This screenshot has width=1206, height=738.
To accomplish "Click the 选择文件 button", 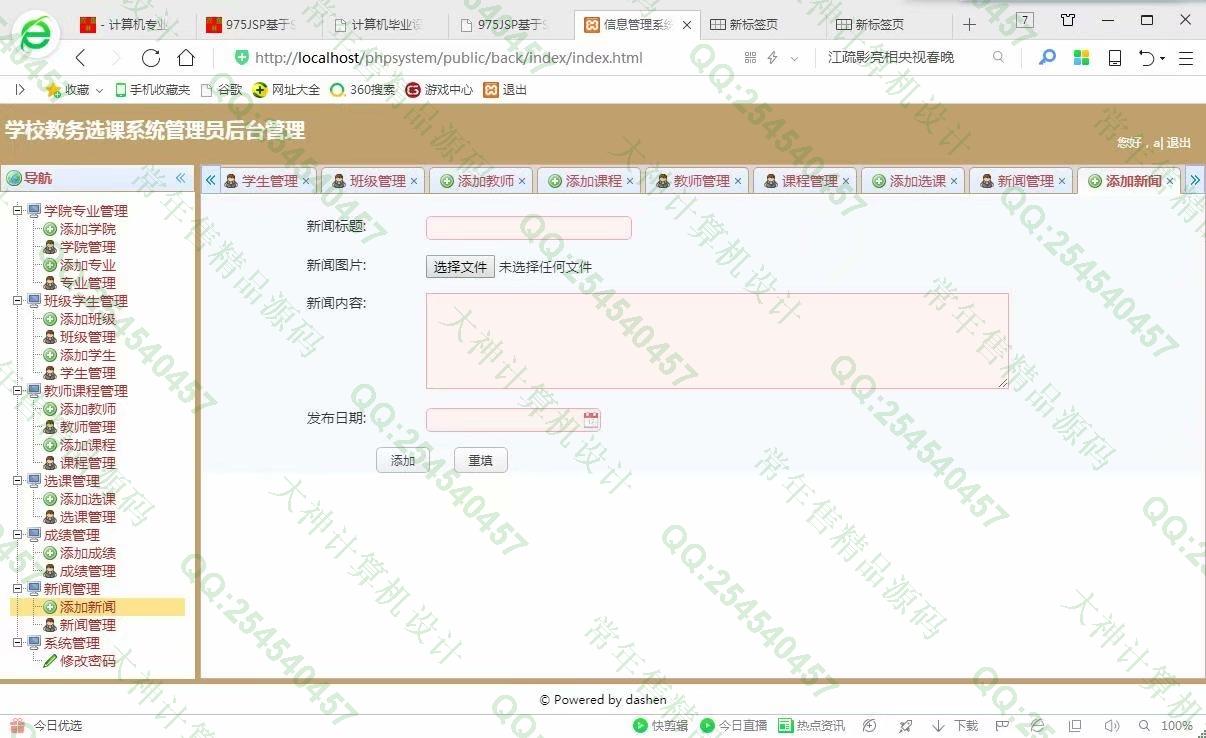I will (460, 267).
